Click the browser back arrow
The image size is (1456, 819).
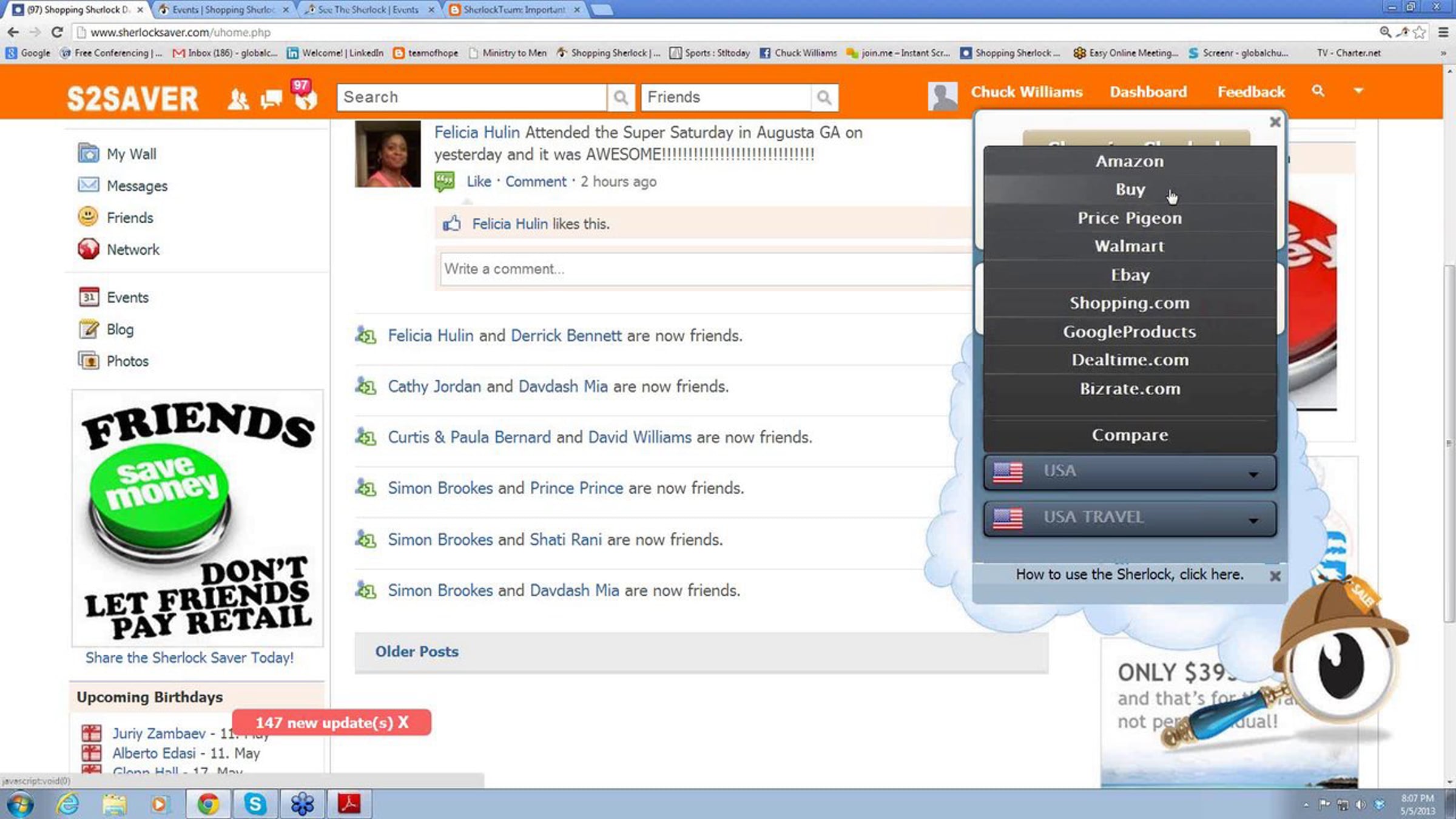tap(13, 32)
